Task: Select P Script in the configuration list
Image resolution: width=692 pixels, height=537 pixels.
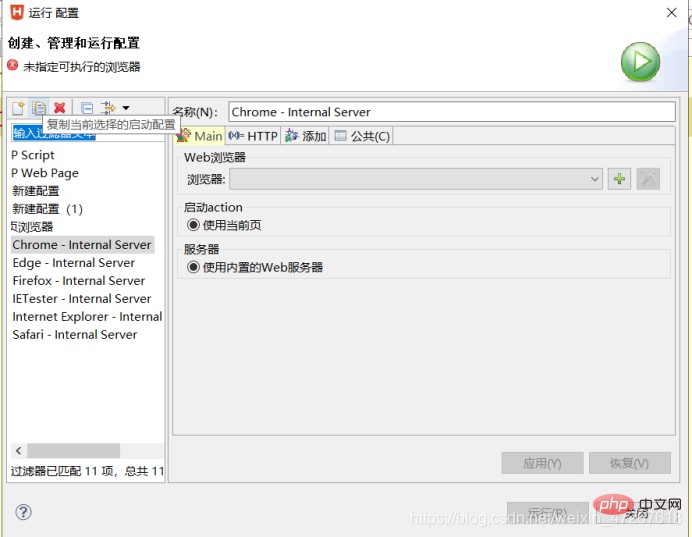Action: point(33,155)
